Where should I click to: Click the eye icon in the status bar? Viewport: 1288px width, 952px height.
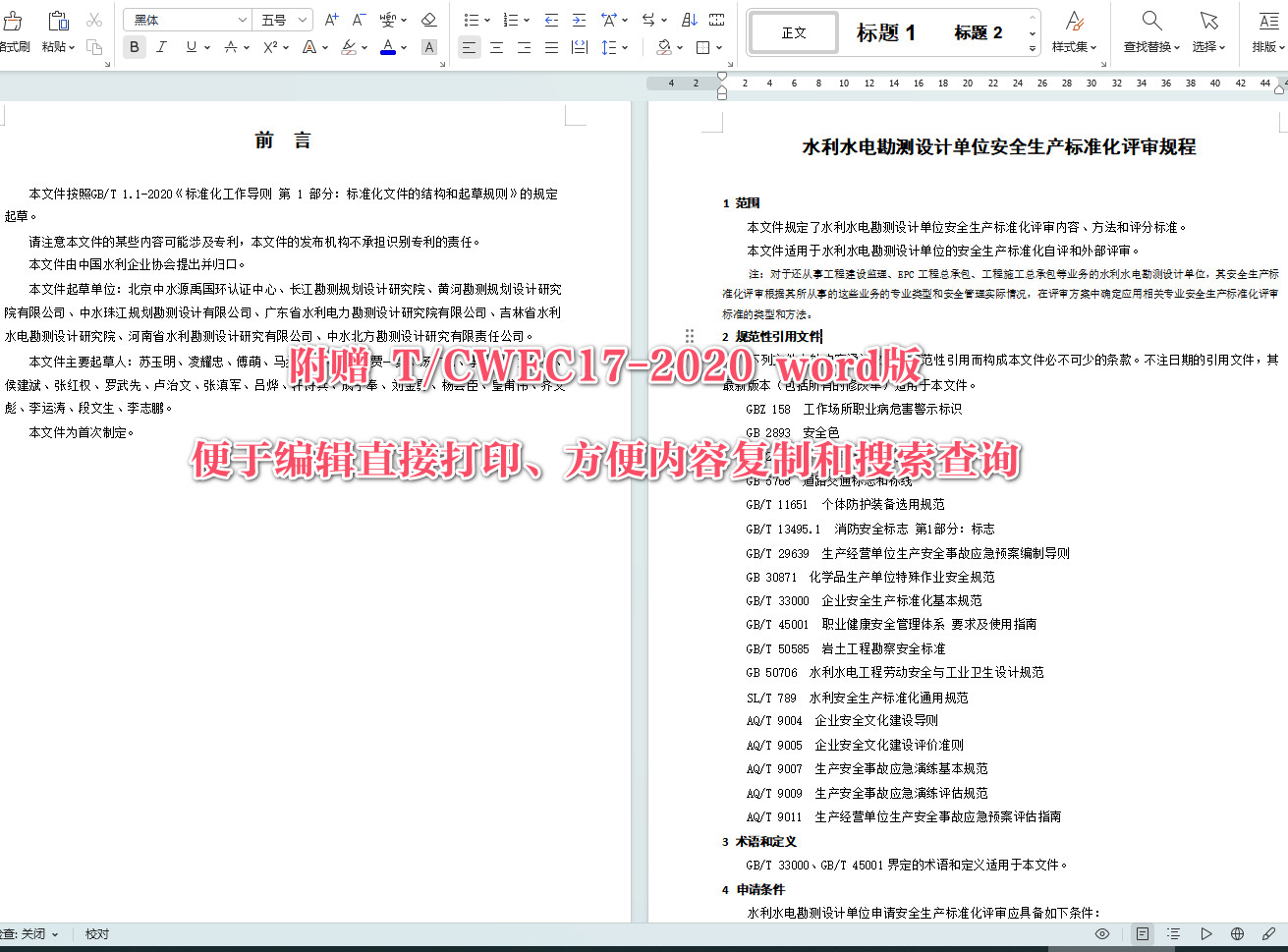pos(1101,933)
